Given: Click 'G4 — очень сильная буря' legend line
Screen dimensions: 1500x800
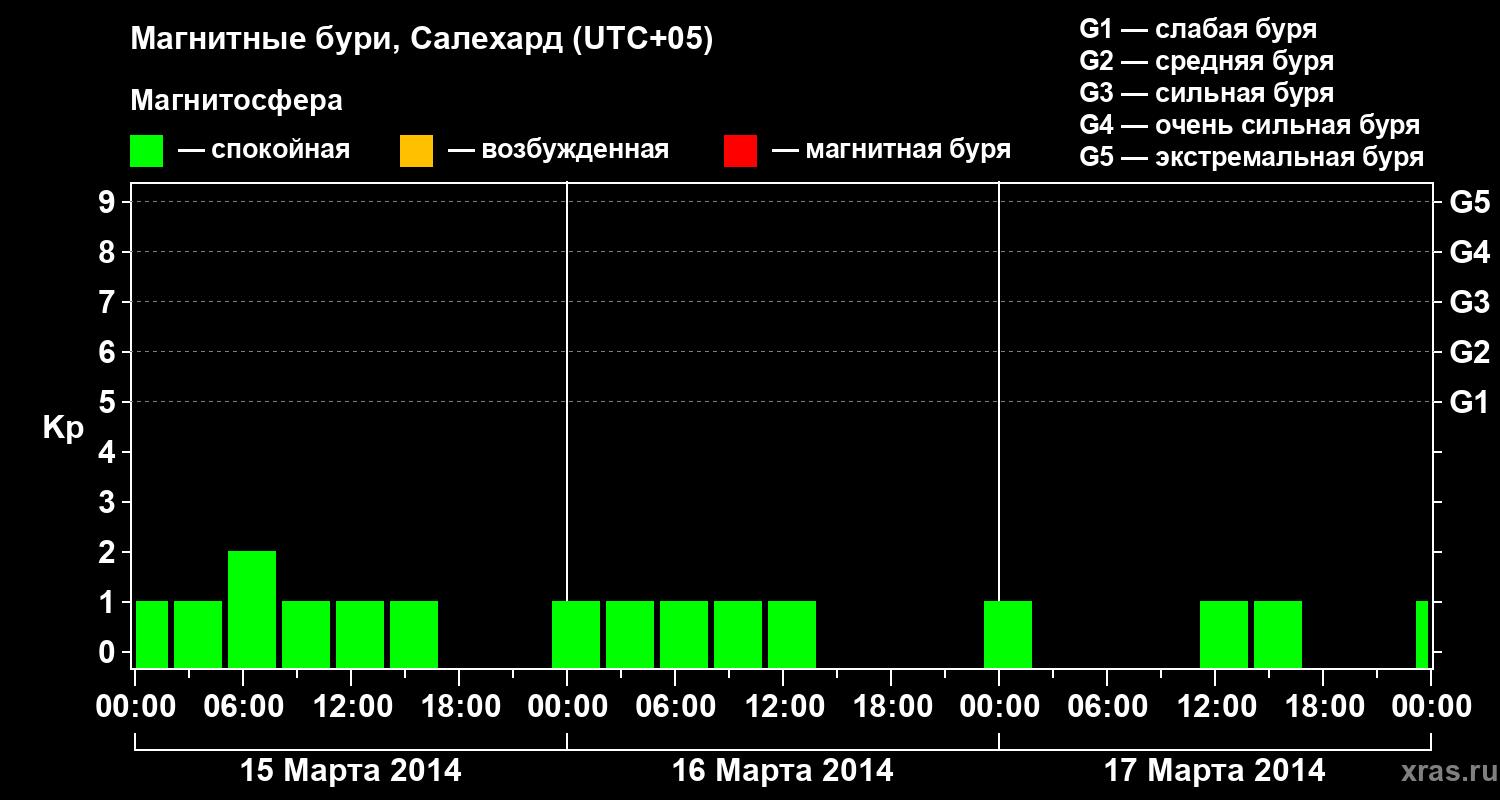Looking at the screenshot, I should (x=1250, y=125).
